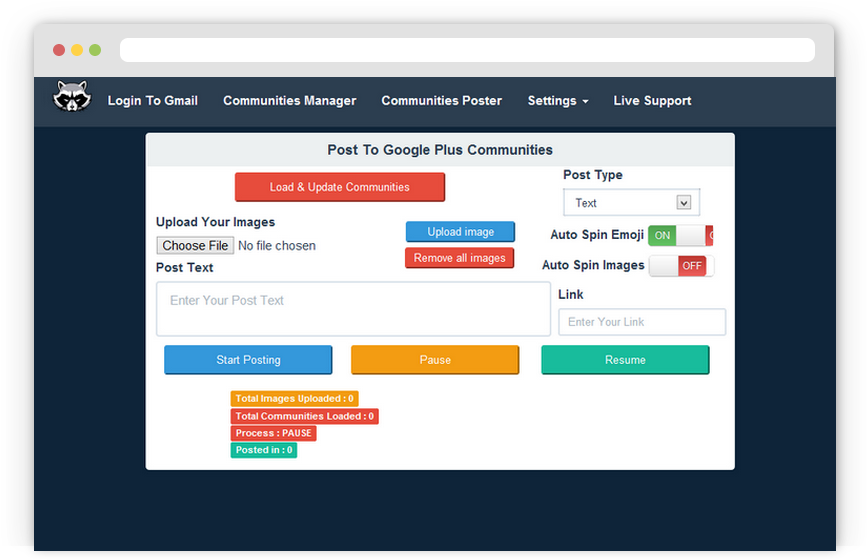Click the Choose File button
This screenshot has width=867, height=560.
[x=196, y=246]
